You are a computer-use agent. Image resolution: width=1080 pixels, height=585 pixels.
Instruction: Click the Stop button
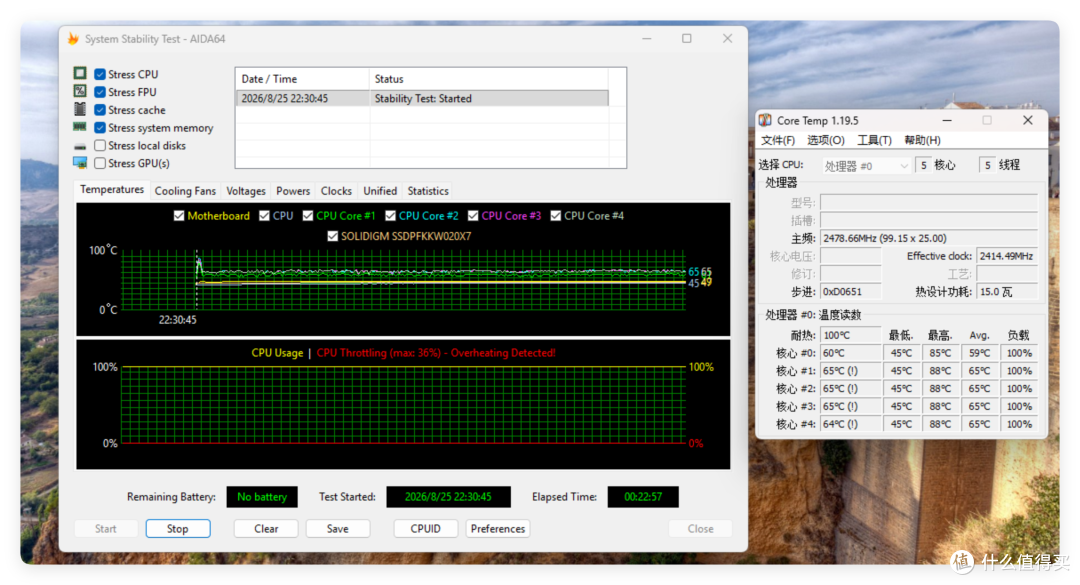coord(178,528)
